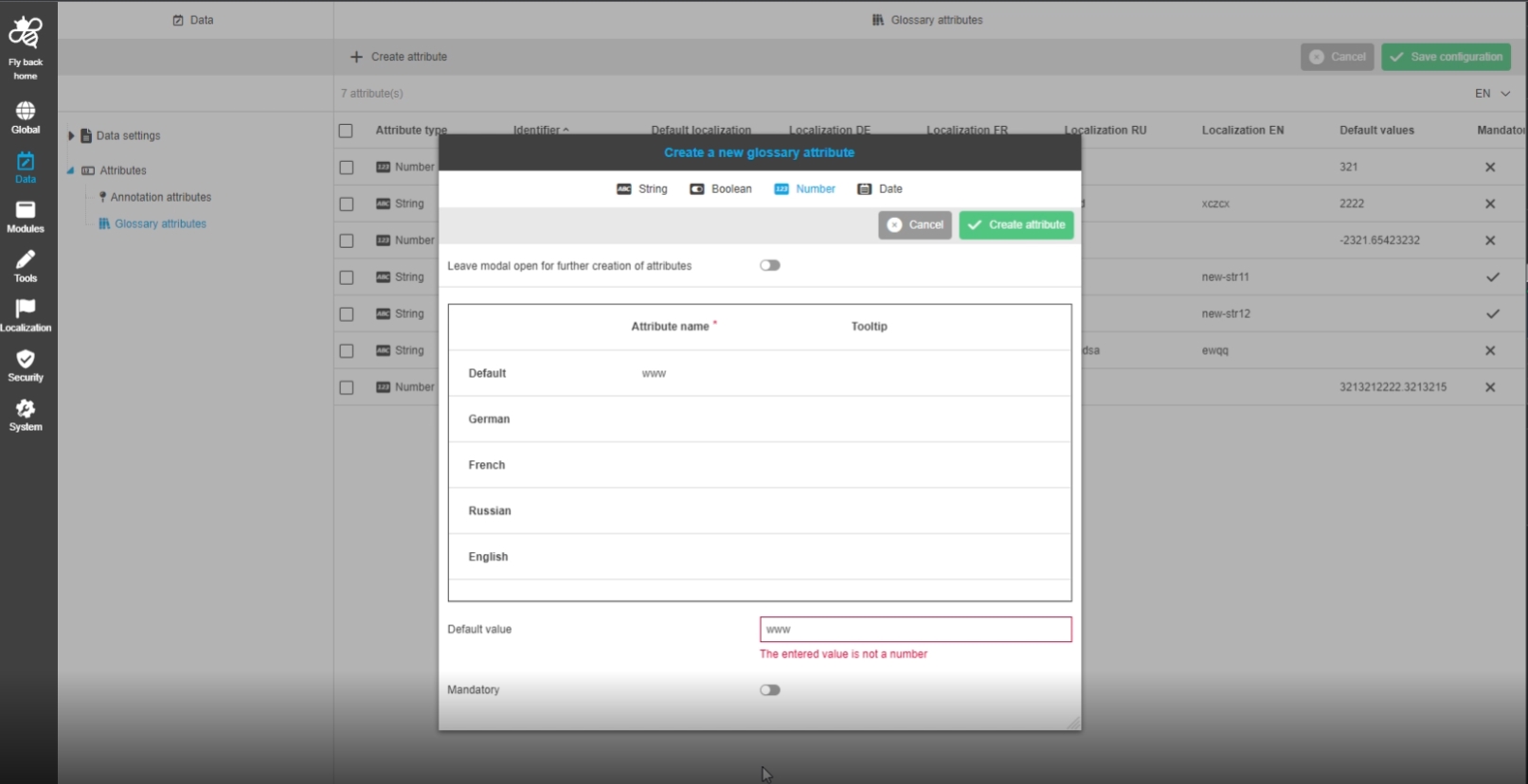Click the mandatory X mark for row ewqq
The width and height of the screenshot is (1528, 784).
[1490, 350]
